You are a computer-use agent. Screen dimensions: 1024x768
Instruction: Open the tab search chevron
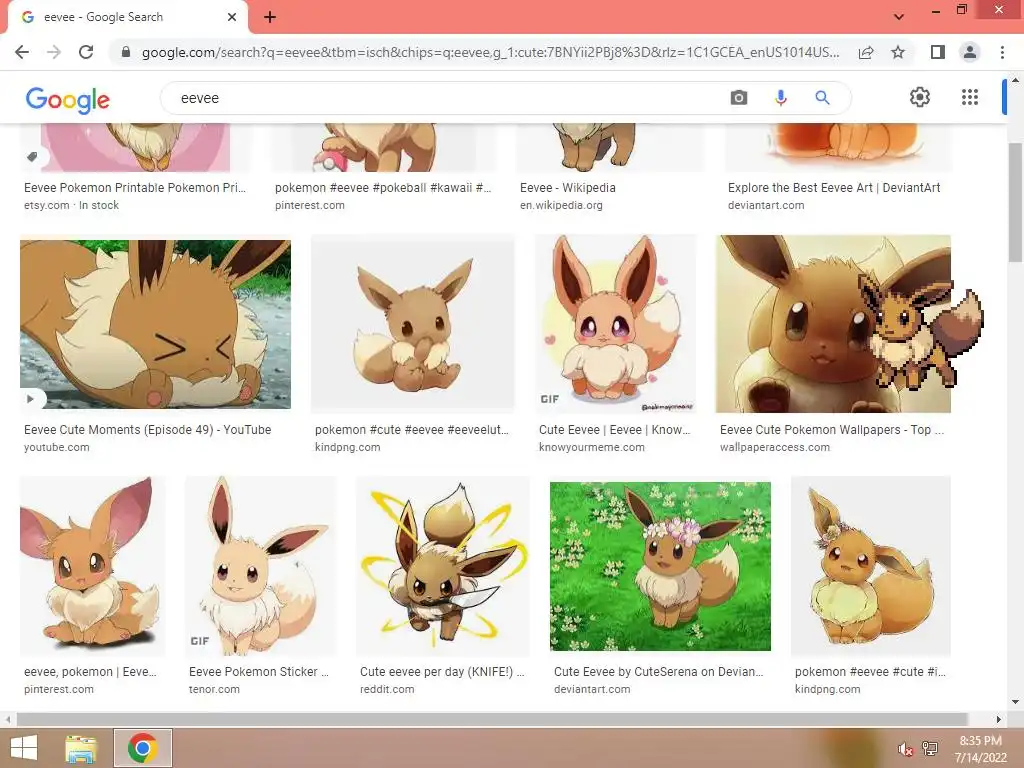[x=899, y=17]
